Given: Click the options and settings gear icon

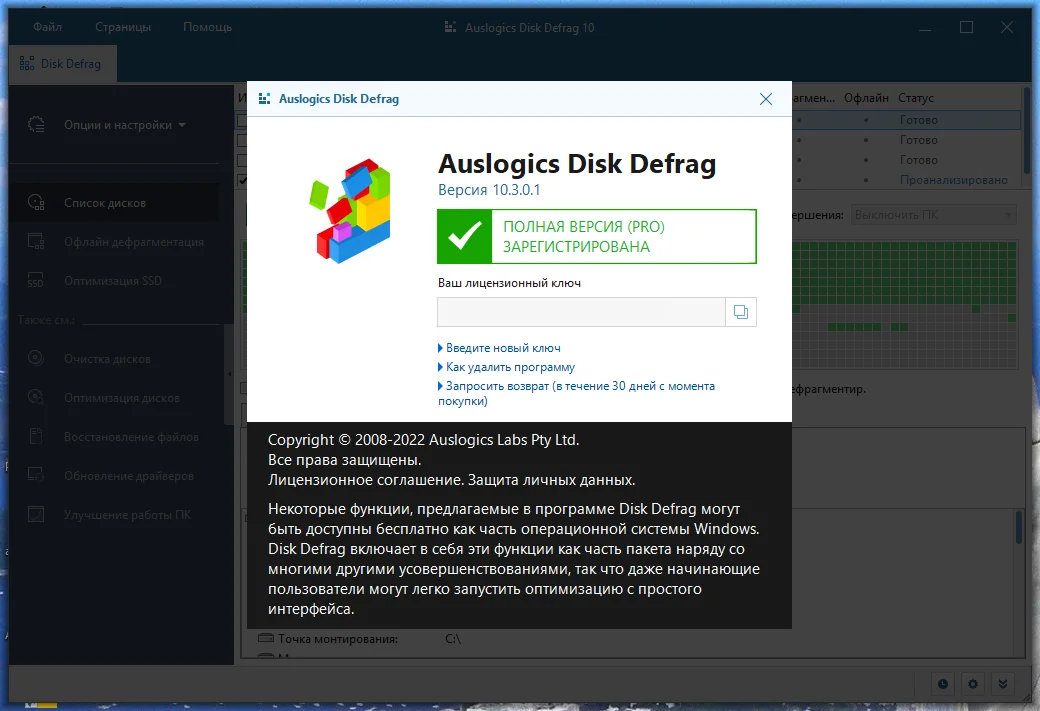Looking at the screenshot, I should click(x=36, y=124).
